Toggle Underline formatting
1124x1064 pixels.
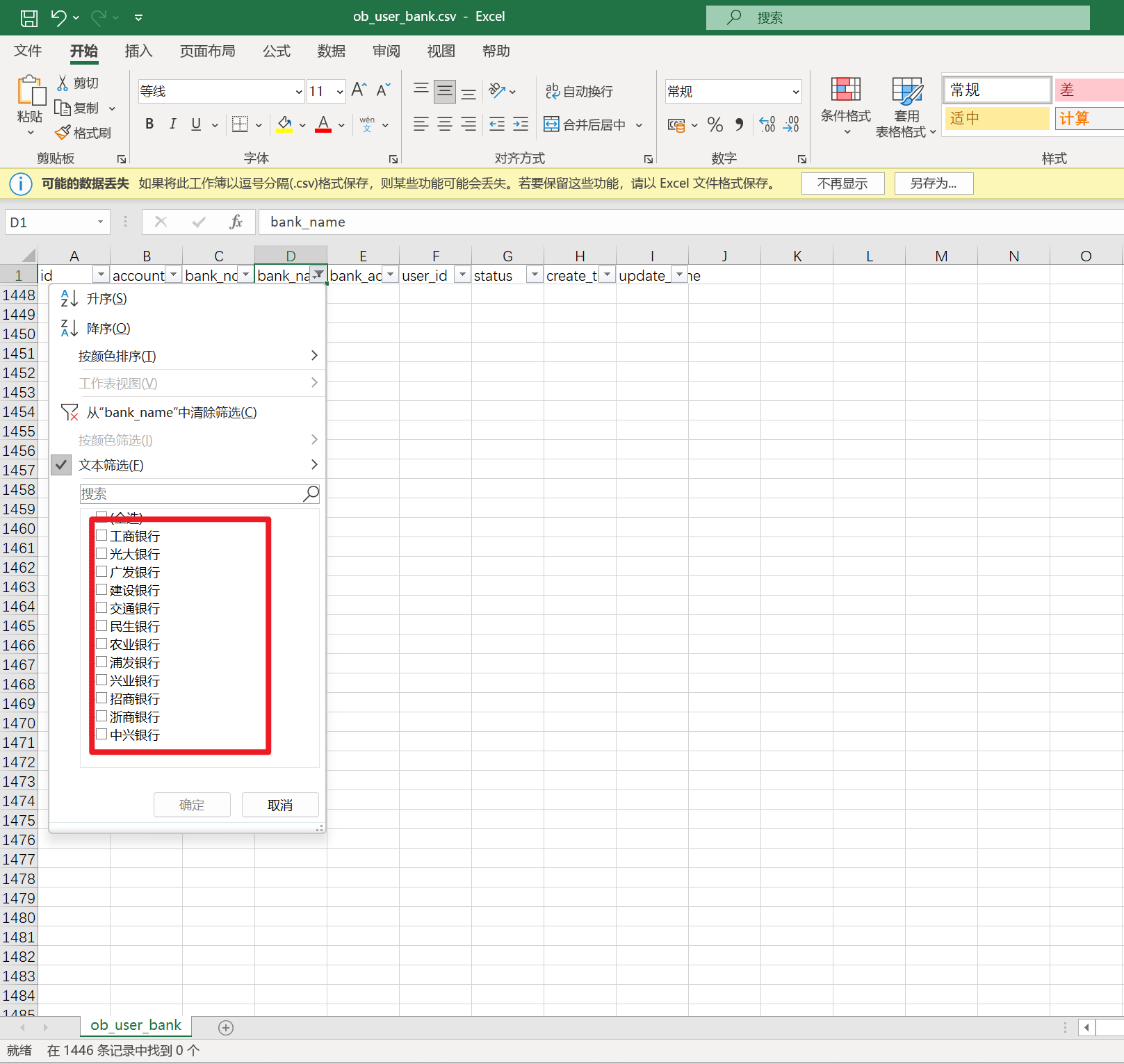(196, 124)
